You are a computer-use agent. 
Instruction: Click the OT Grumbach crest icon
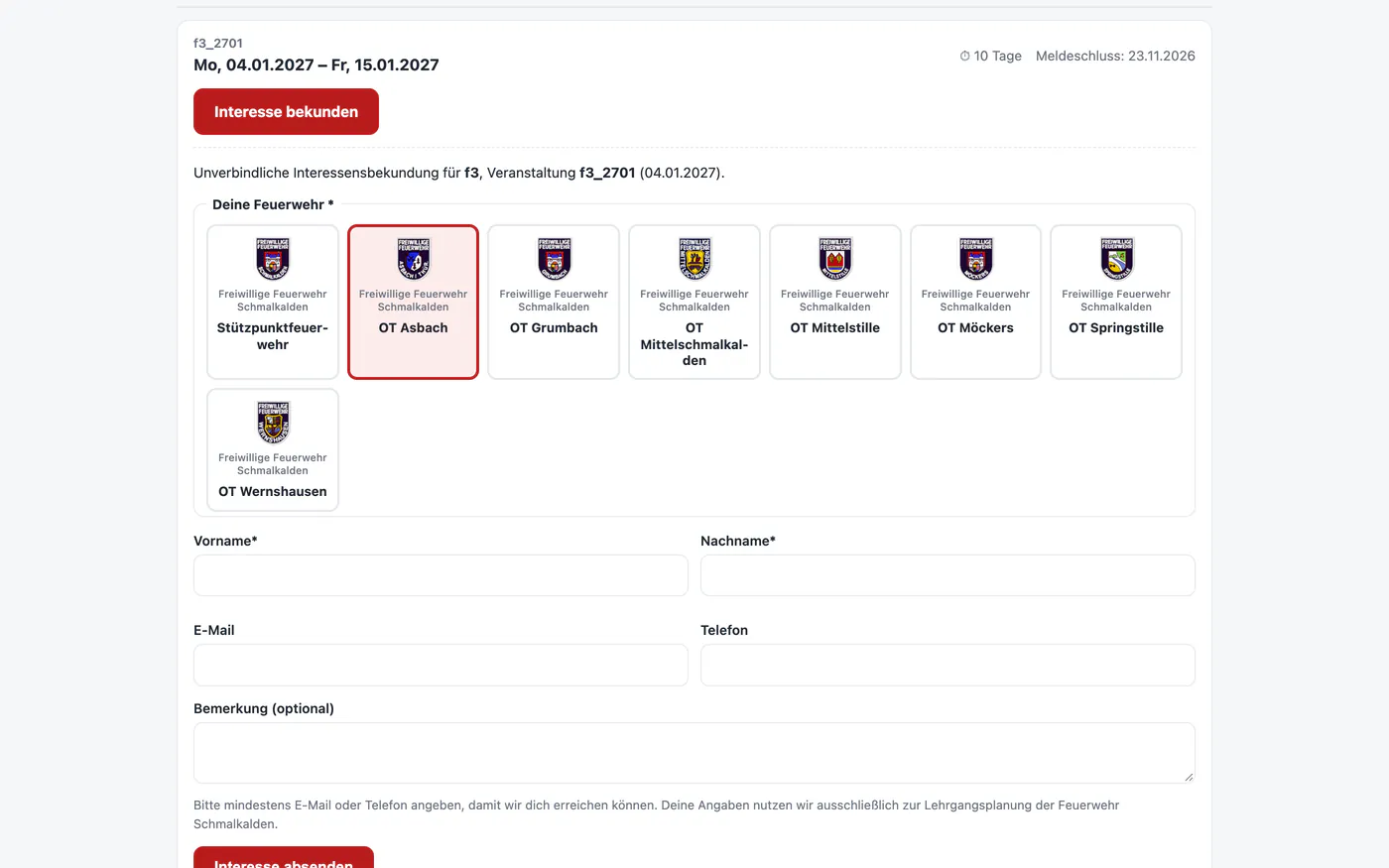pyautogui.click(x=554, y=259)
